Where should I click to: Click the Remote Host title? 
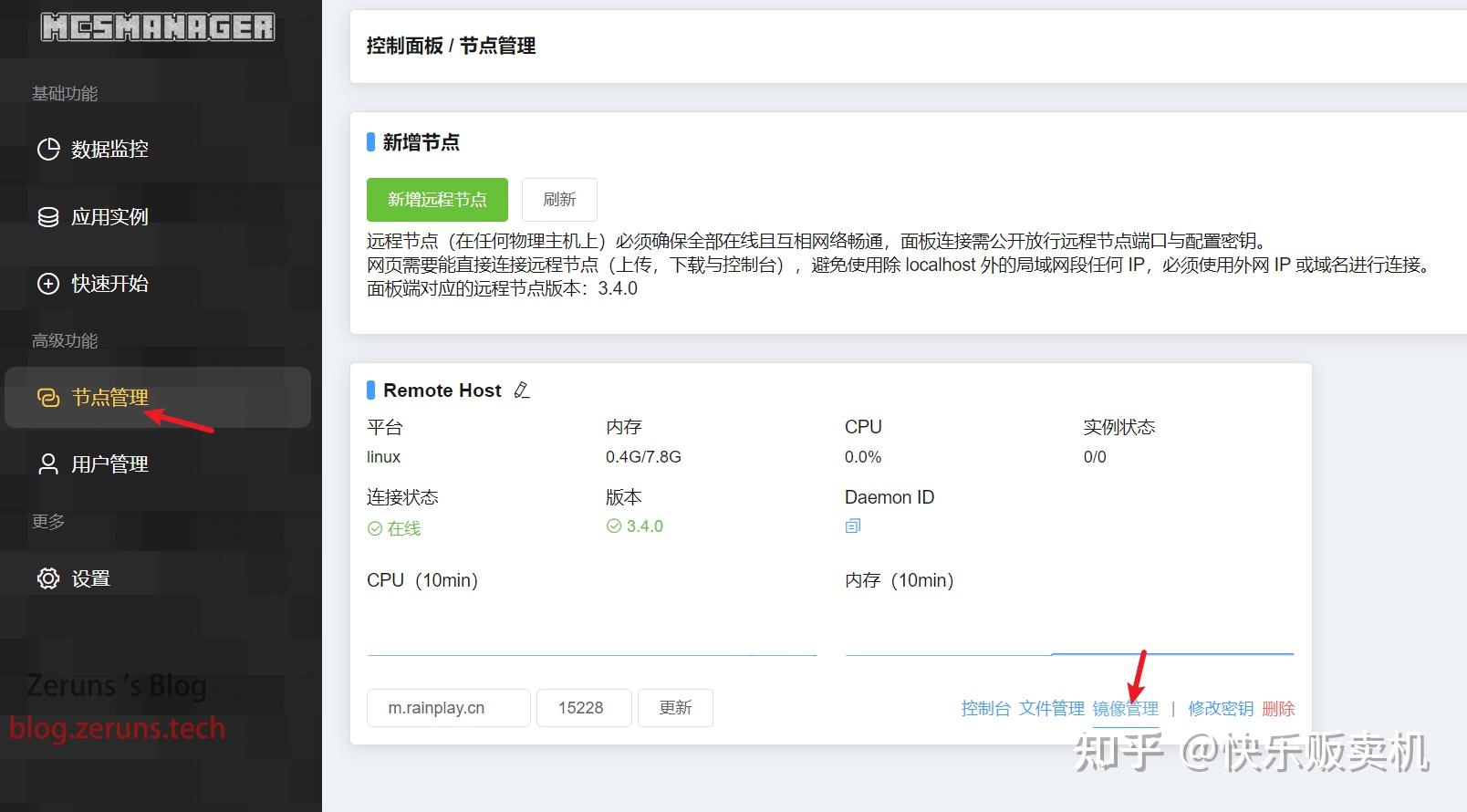[x=442, y=390]
